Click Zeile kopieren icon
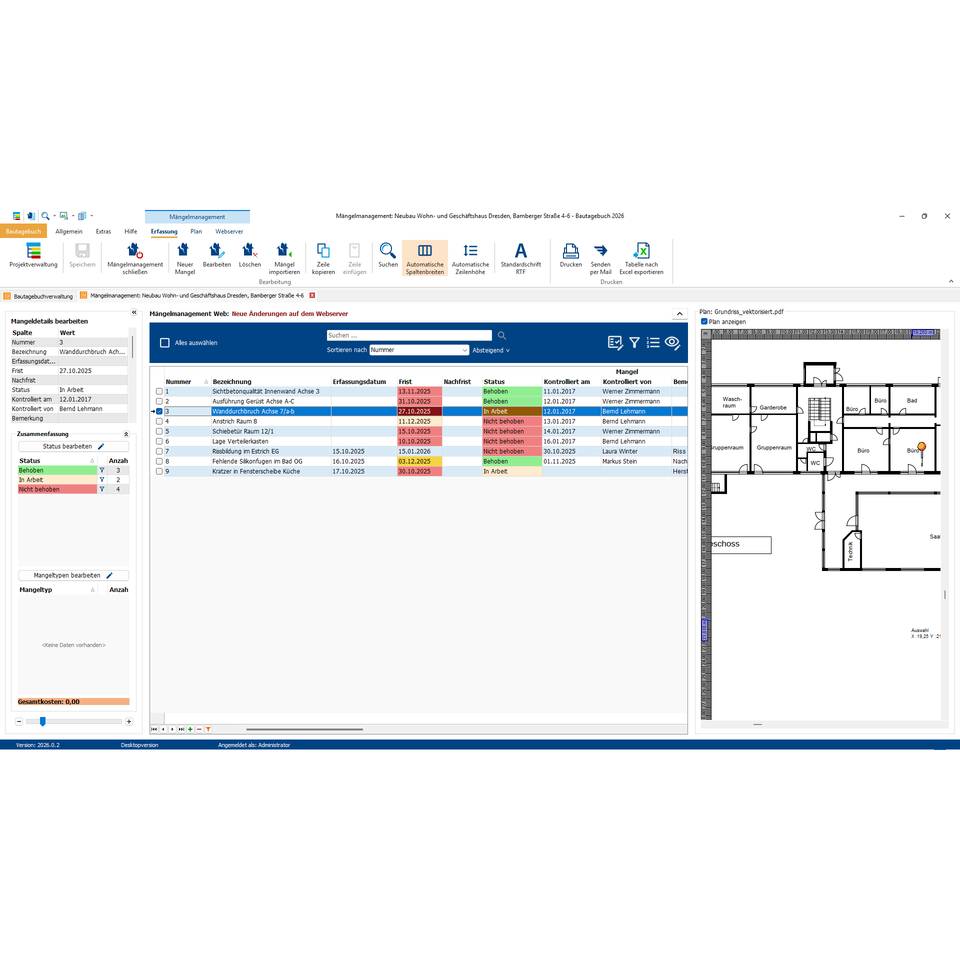 point(323,258)
